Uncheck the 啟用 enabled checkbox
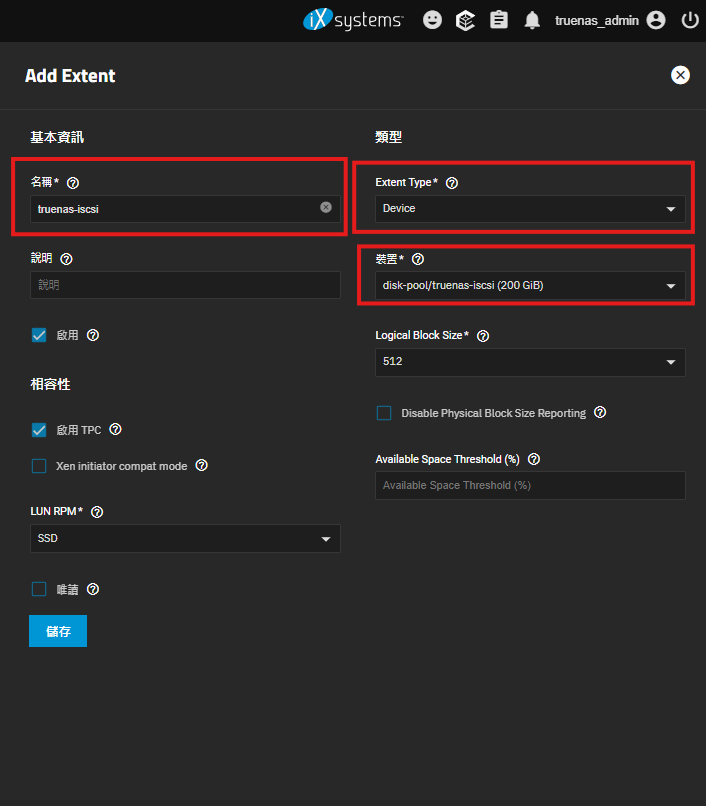 (39, 336)
